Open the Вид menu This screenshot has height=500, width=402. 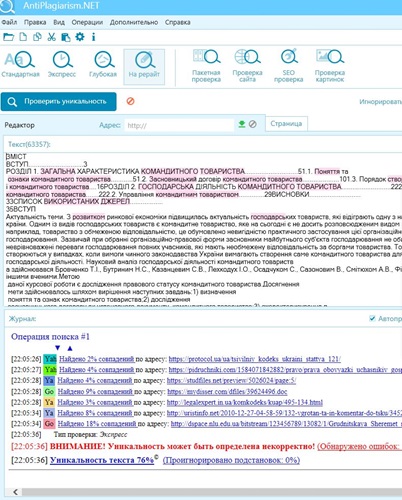[59, 22]
